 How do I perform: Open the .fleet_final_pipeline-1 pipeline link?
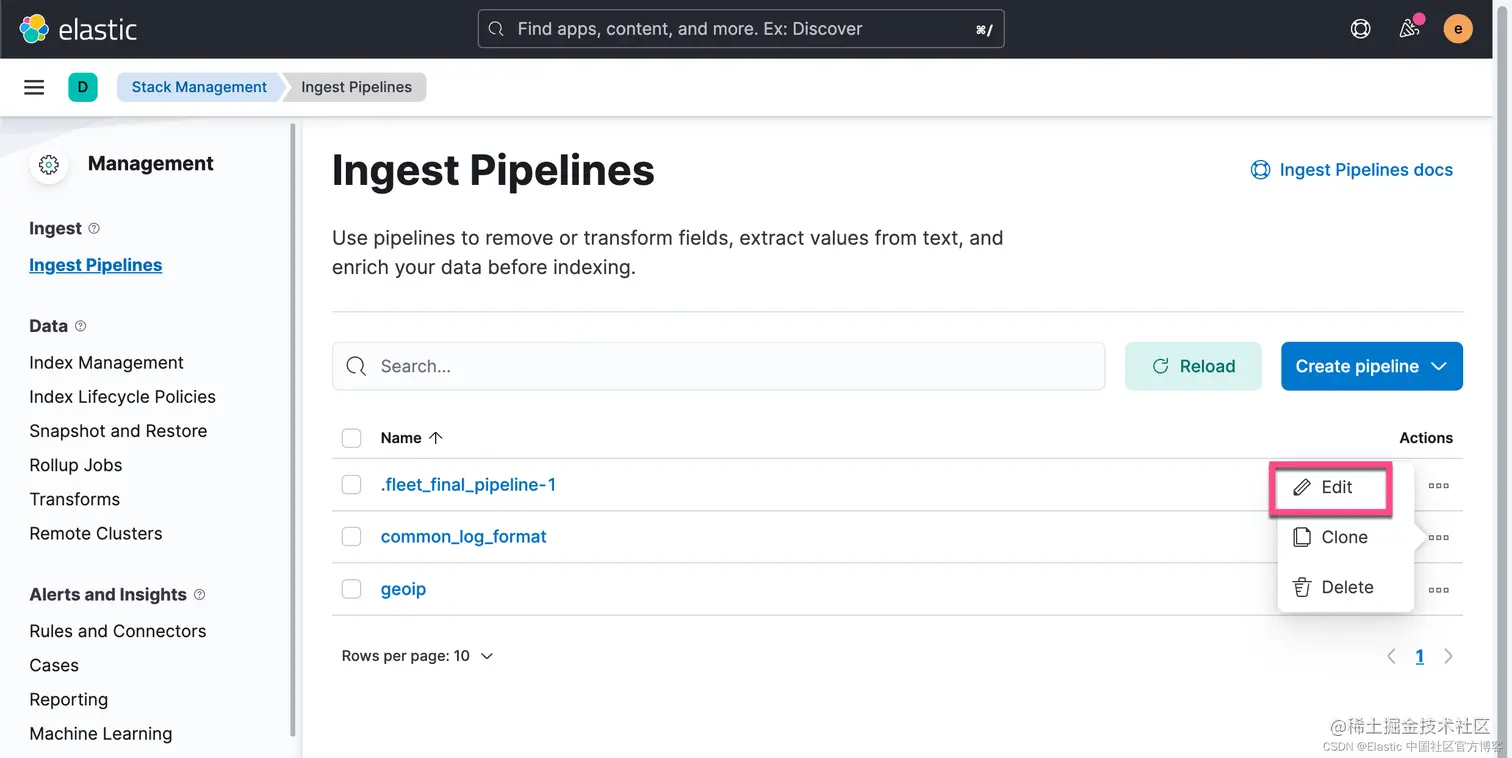468,484
